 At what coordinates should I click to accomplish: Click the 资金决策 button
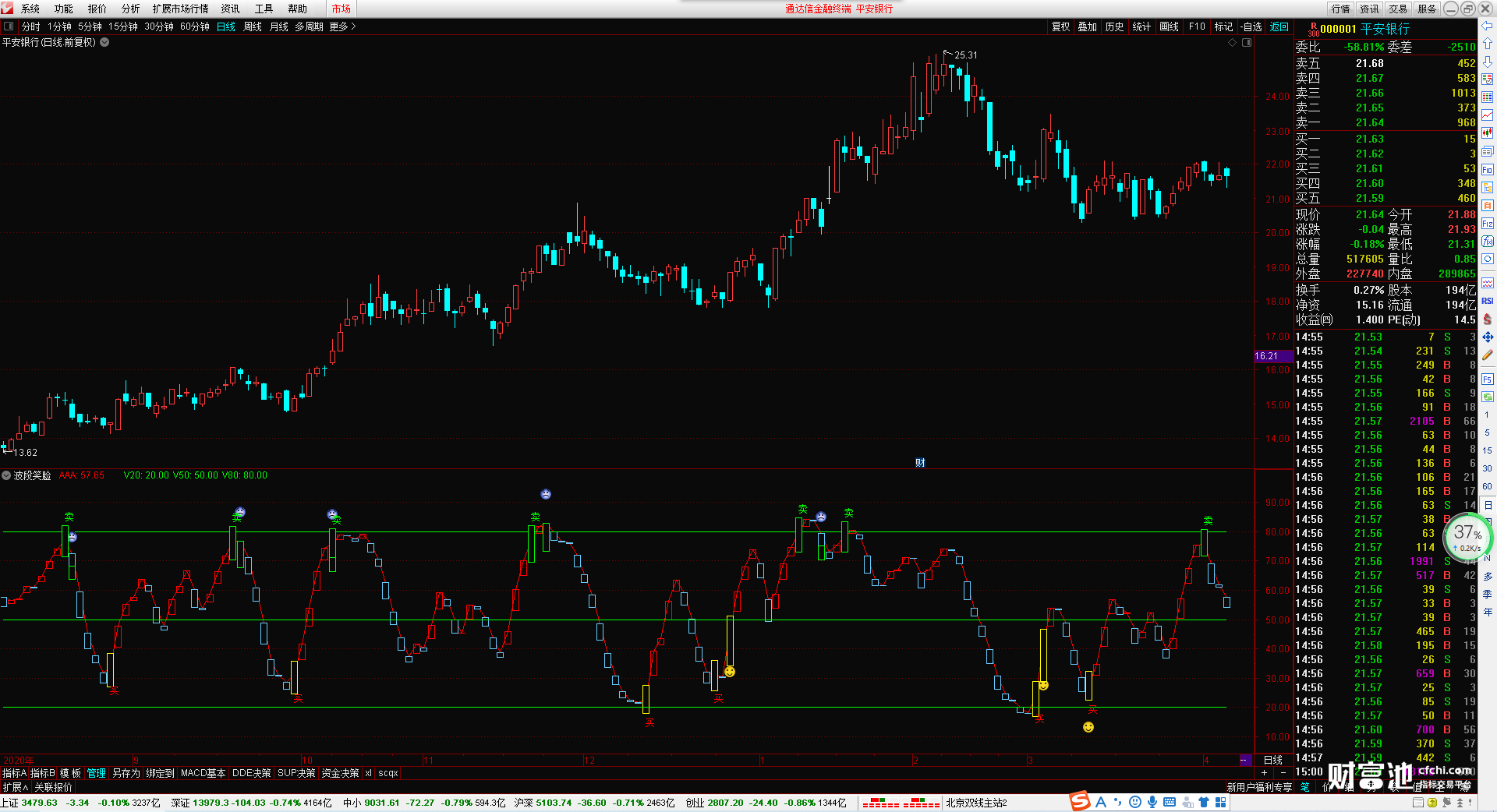(x=340, y=773)
